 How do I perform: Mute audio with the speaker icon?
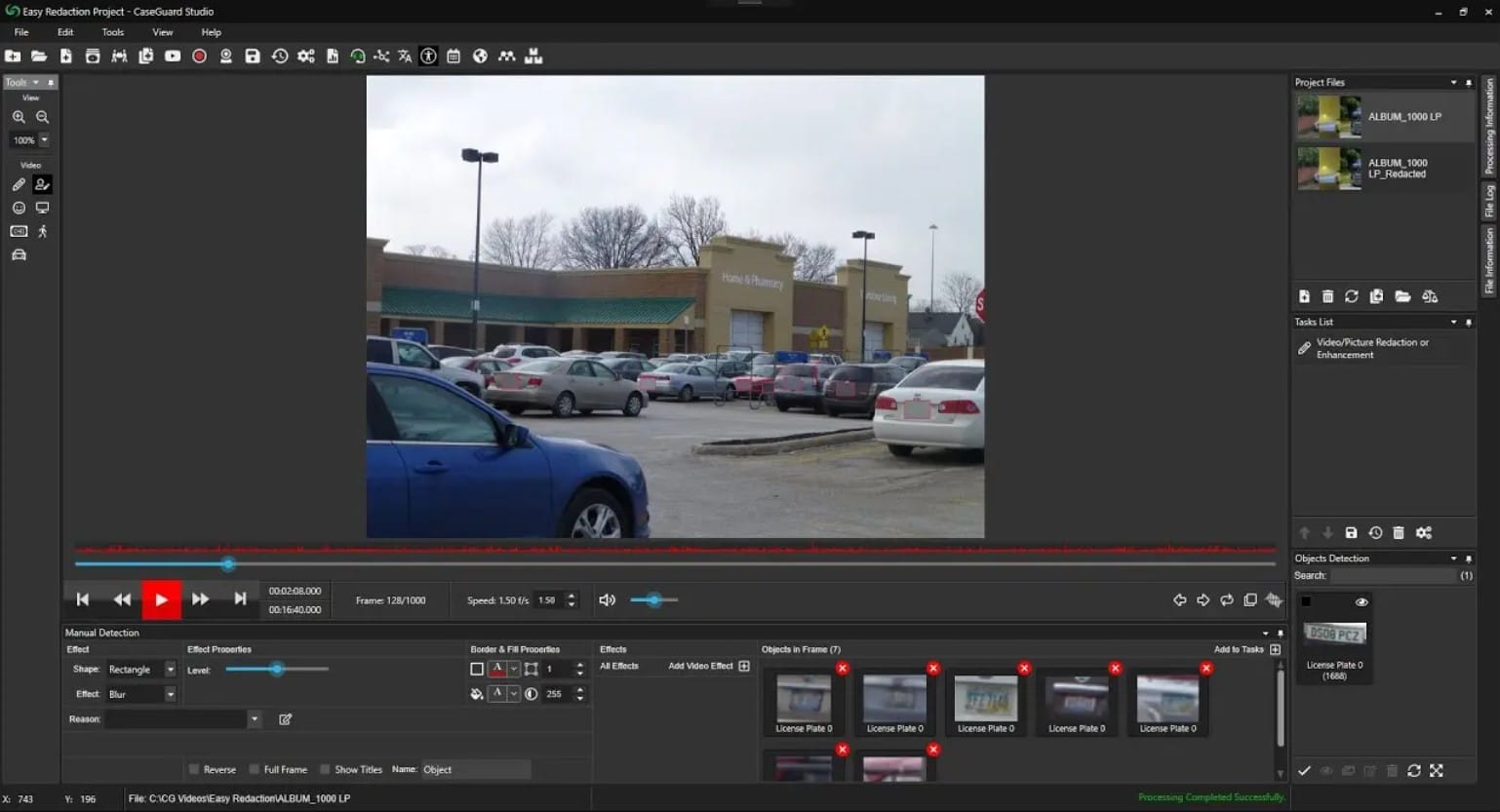pos(607,600)
